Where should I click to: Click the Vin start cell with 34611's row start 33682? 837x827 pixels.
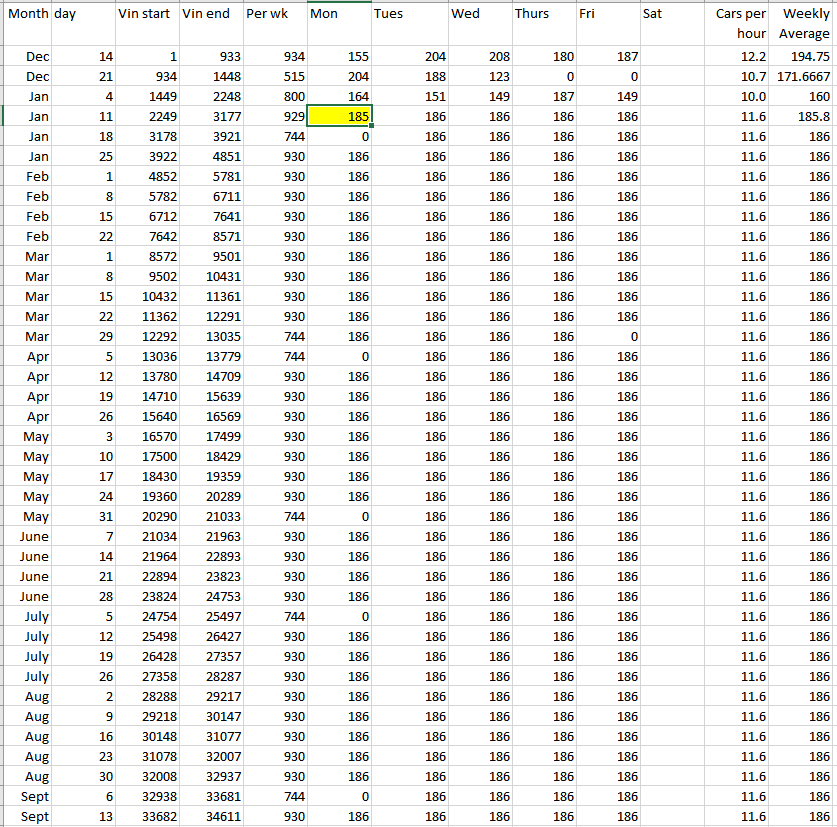148,817
